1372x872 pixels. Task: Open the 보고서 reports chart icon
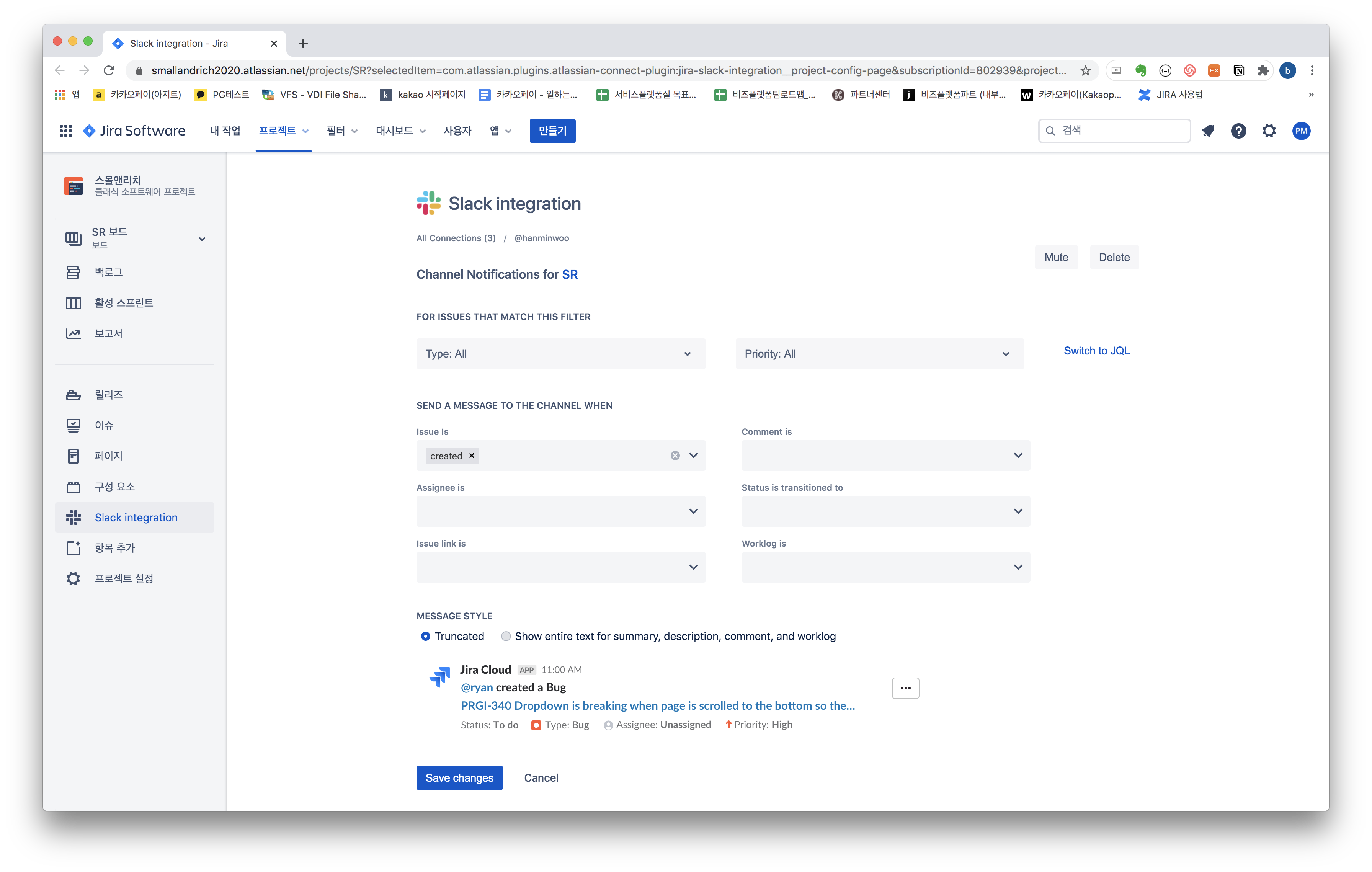(73, 334)
